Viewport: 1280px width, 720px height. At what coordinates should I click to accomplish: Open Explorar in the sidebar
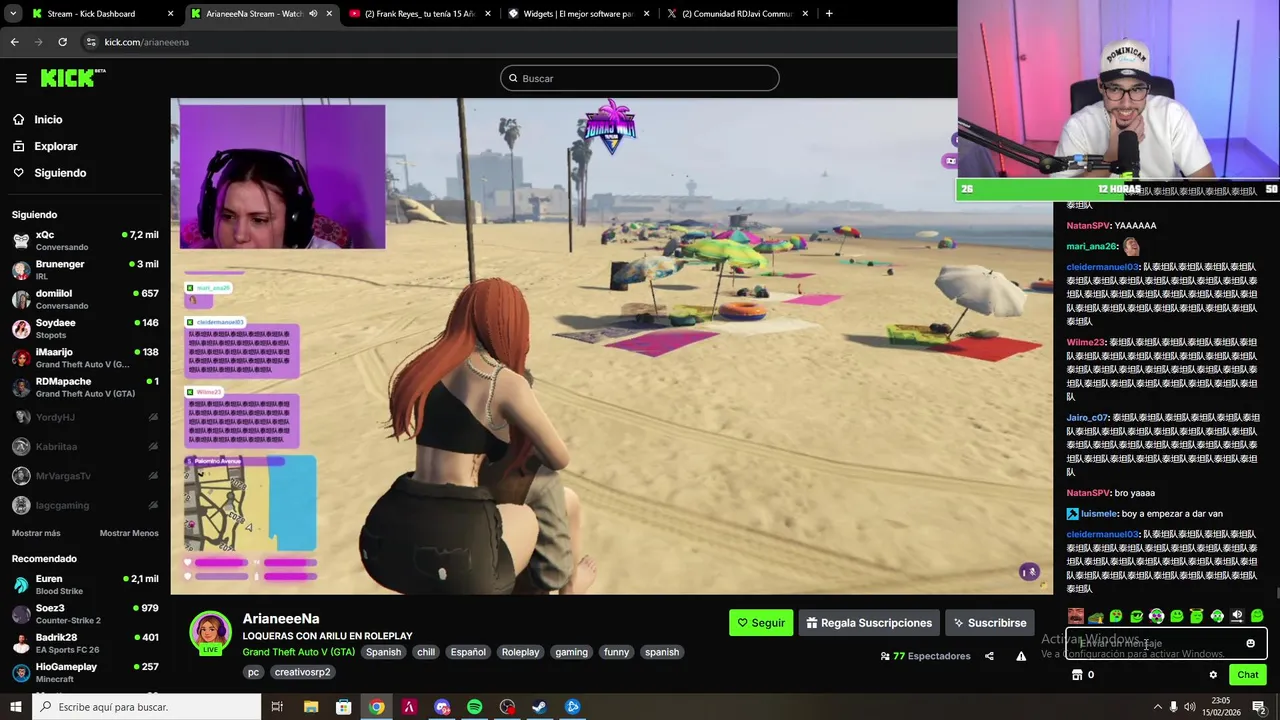(55, 146)
